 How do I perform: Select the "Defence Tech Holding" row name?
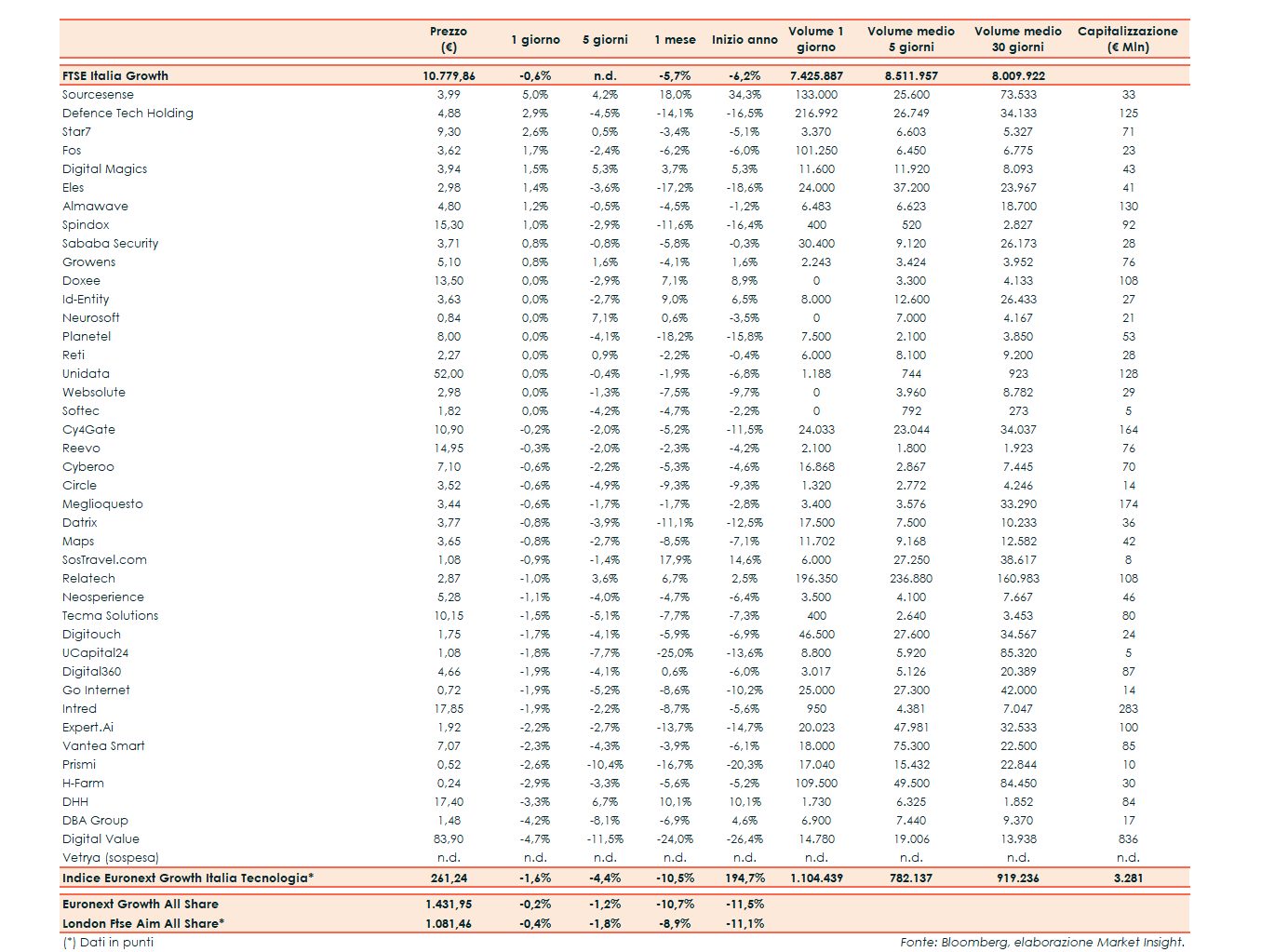point(127,113)
